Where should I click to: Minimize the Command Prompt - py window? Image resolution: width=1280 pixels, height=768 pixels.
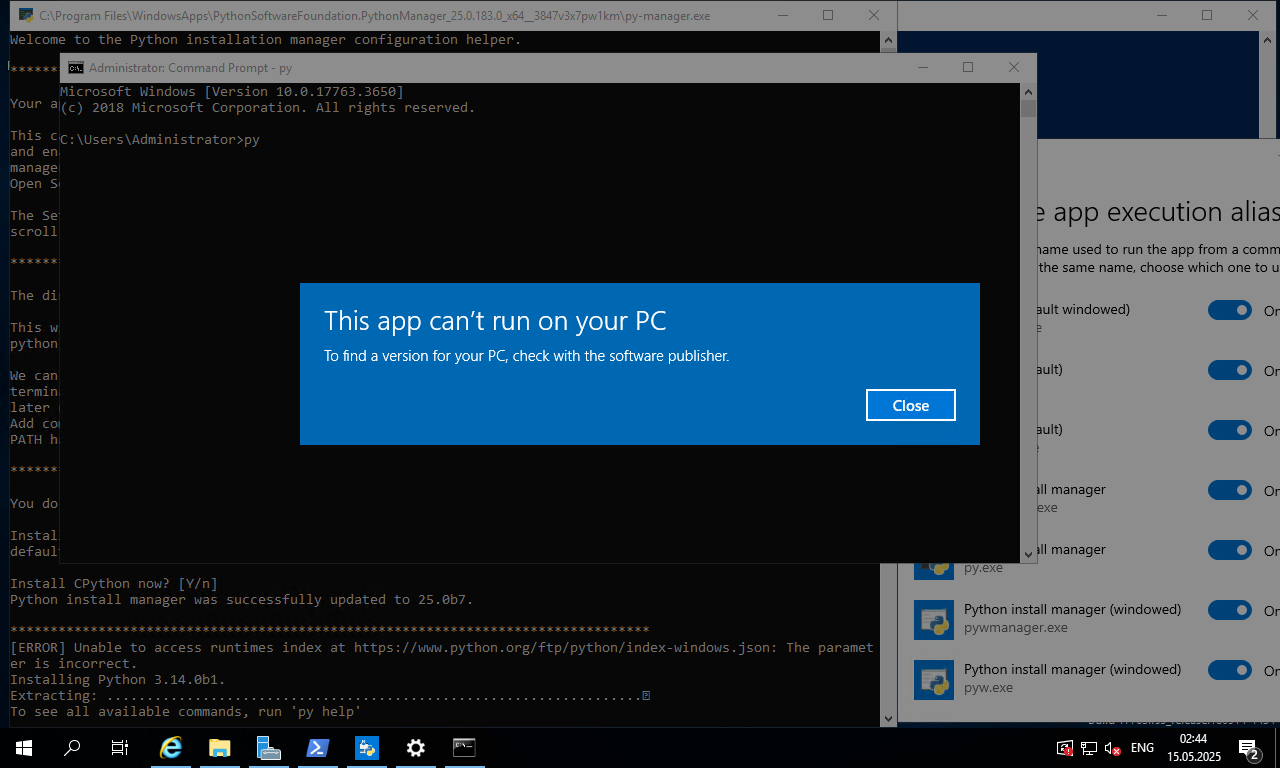tap(922, 67)
